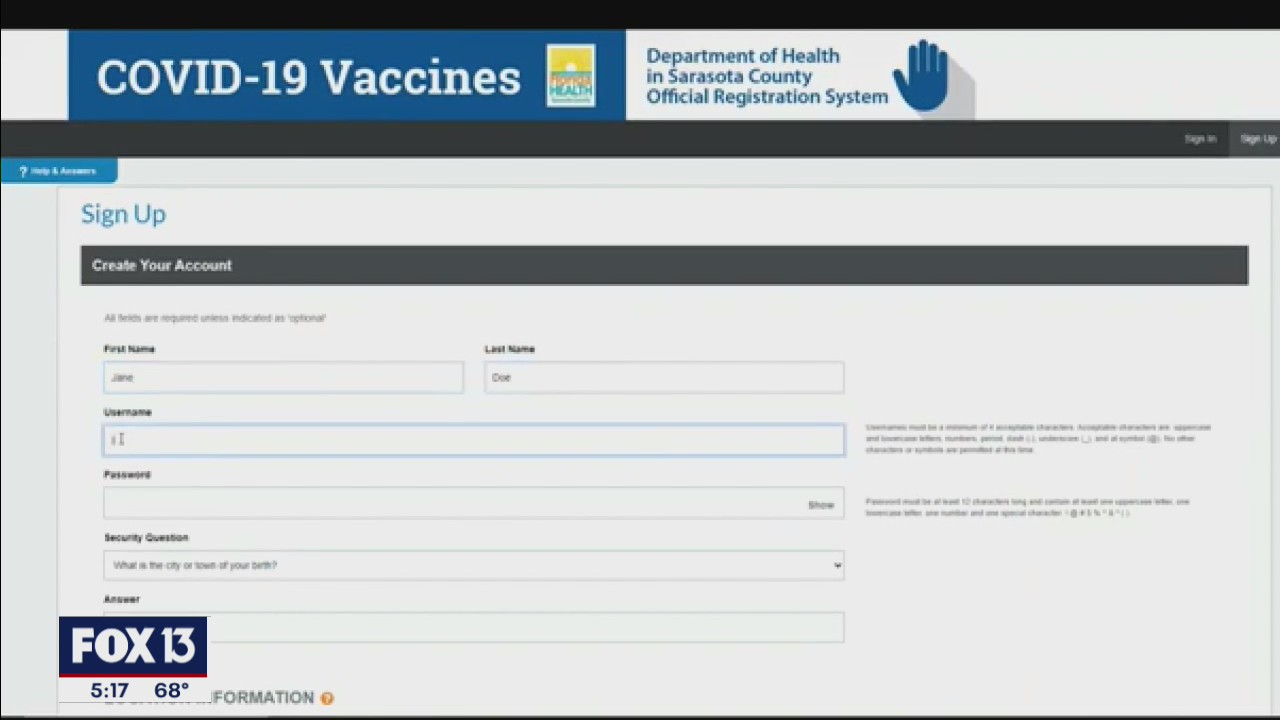Click the Password input field
The image size is (1280, 720).
point(474,503)
